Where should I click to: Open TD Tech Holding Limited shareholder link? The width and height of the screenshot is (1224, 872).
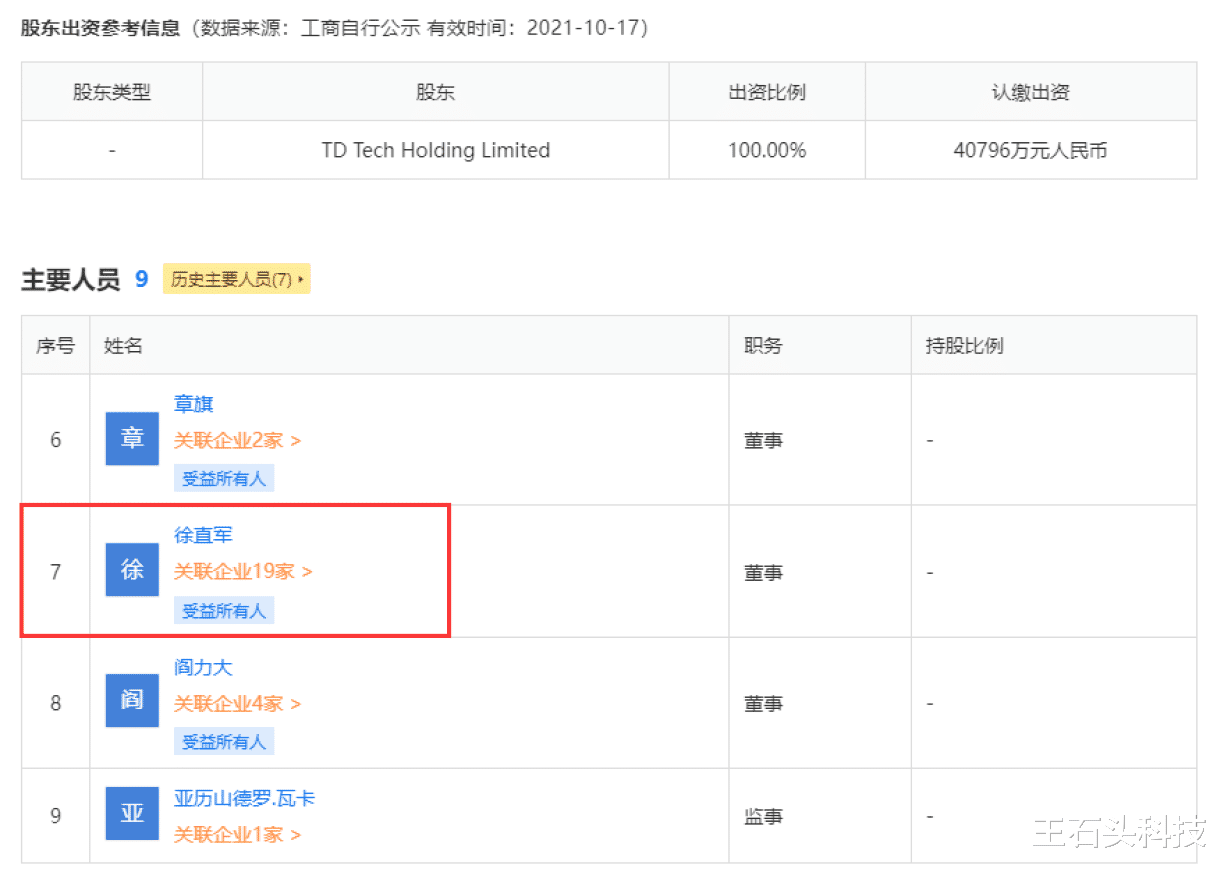(434, 150)
